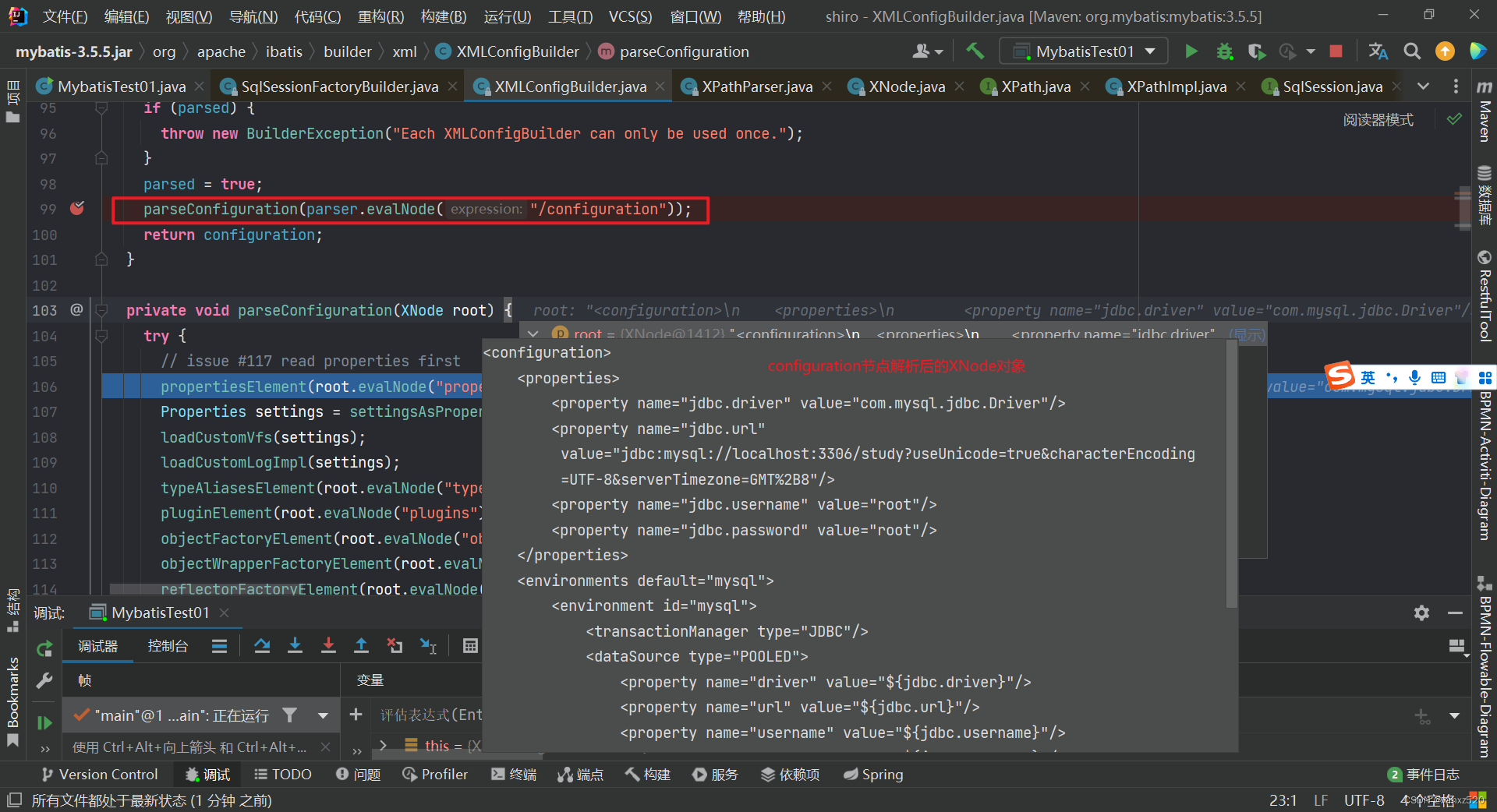
Task: Toggle tool window quick-access icon in status bar
Action: tap(14, 800)
